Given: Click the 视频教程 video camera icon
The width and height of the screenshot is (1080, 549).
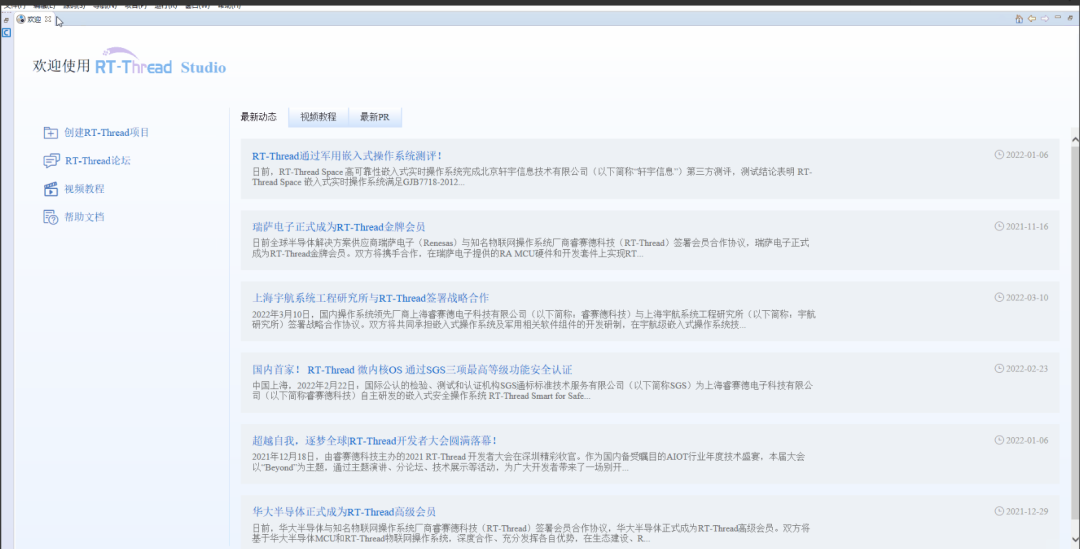Looking at the screenshot, I should (51, 189).
